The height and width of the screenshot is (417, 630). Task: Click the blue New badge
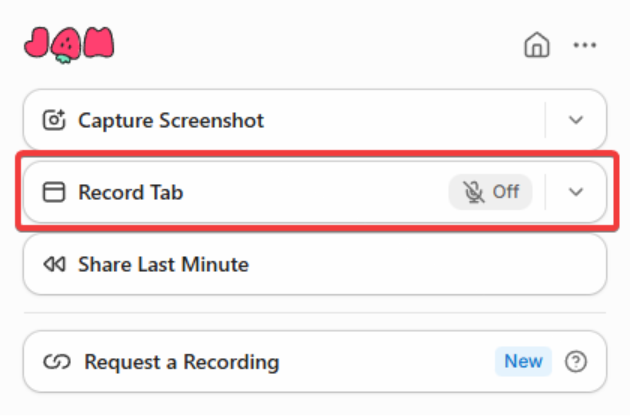click(x=523, y=361)
